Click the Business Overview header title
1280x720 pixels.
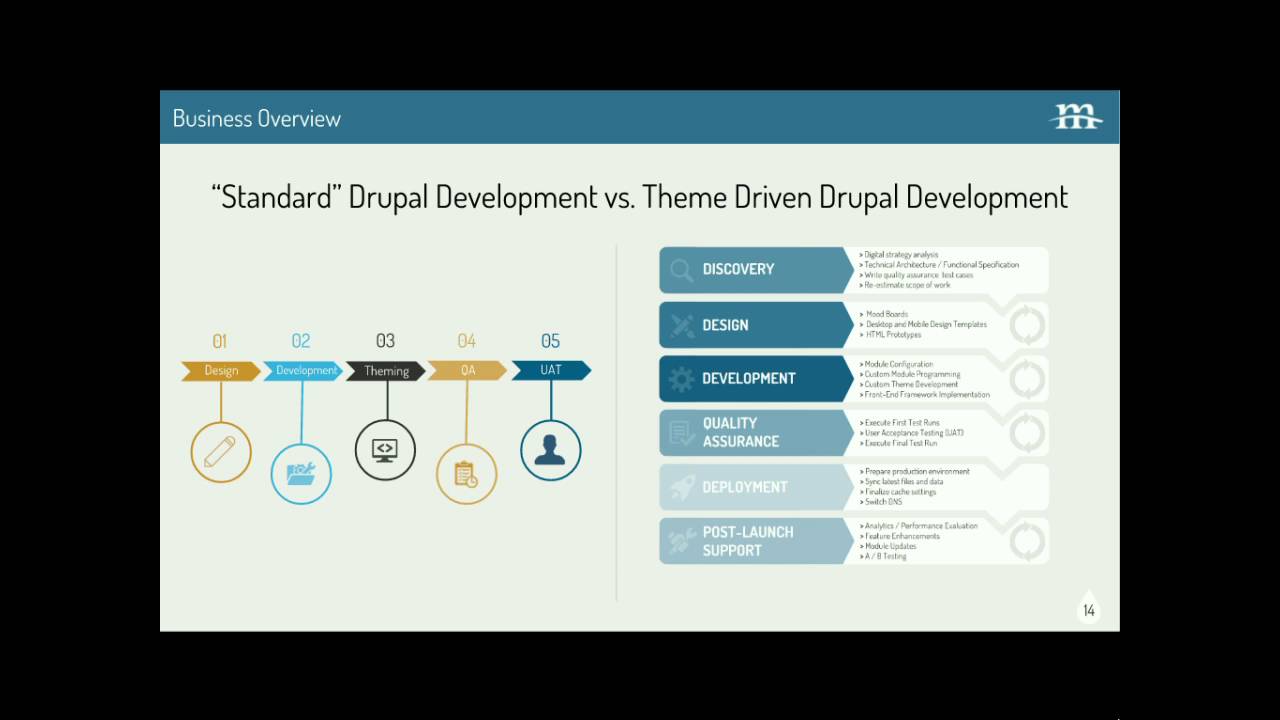(257, 118)
